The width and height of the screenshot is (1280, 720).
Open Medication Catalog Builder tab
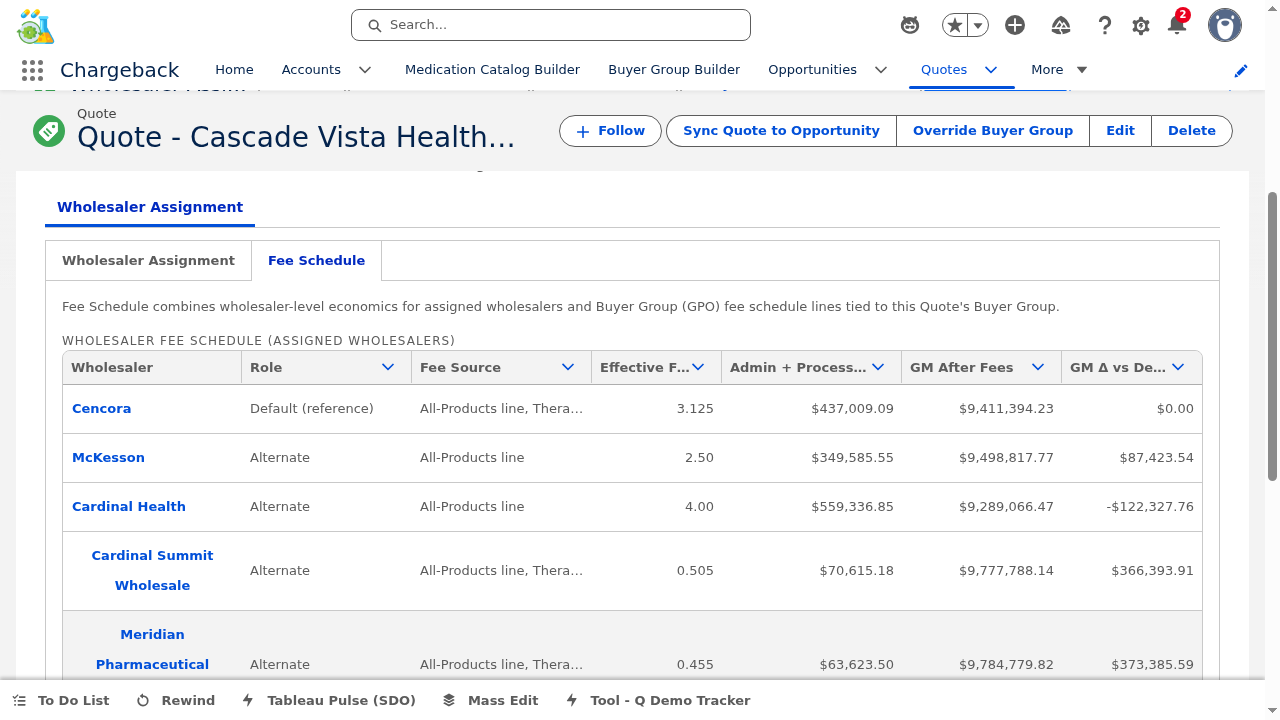[x=492, y=69]
